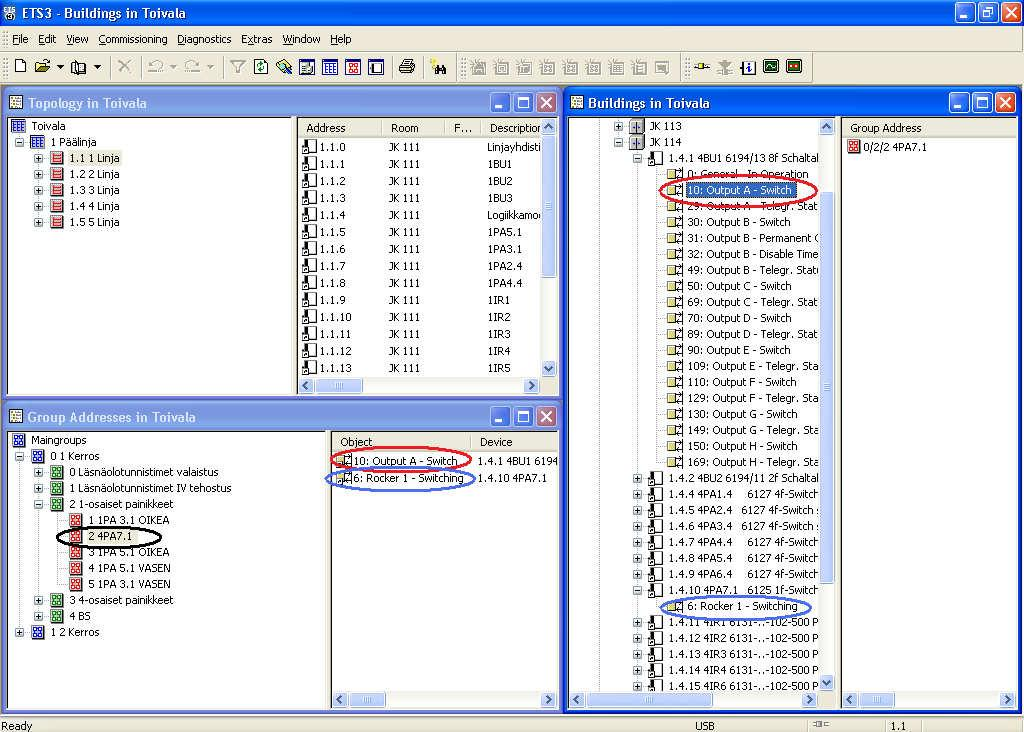This screenshot has width=1024, height=732.
Task: Select group address 2 4PA7.1
Action: 110,537
